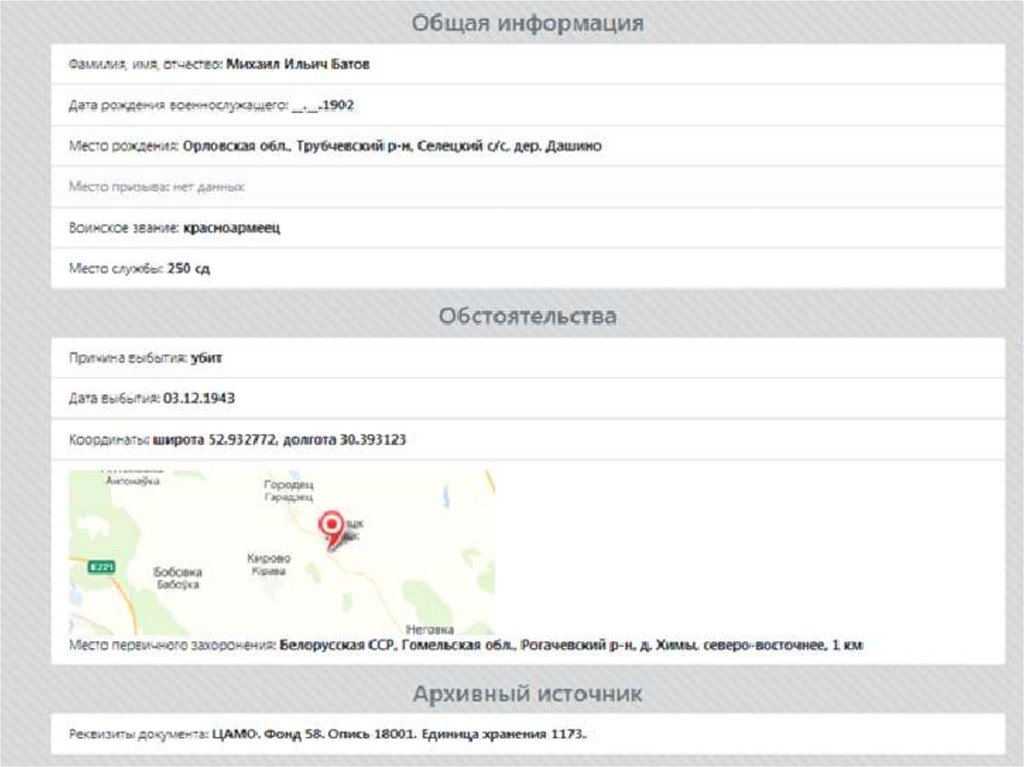Viewport: 1024px width, 767px height.
Task: Click Кирово label on the map
Action: pyautogui.click(x=268, y=559)
